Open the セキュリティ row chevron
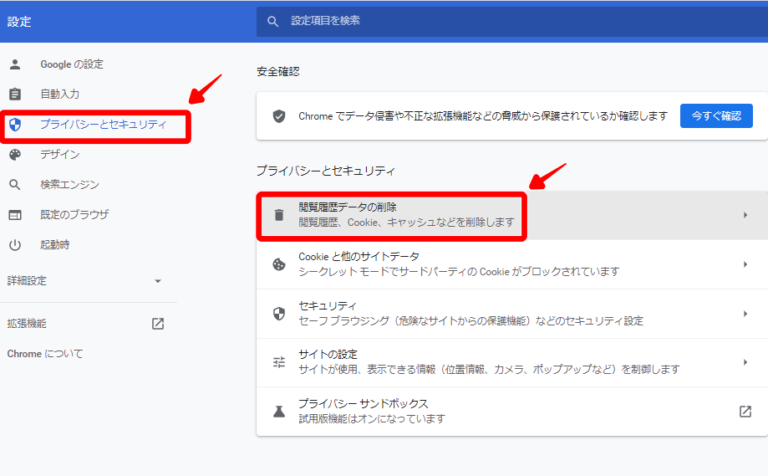 tap(745, 313)
